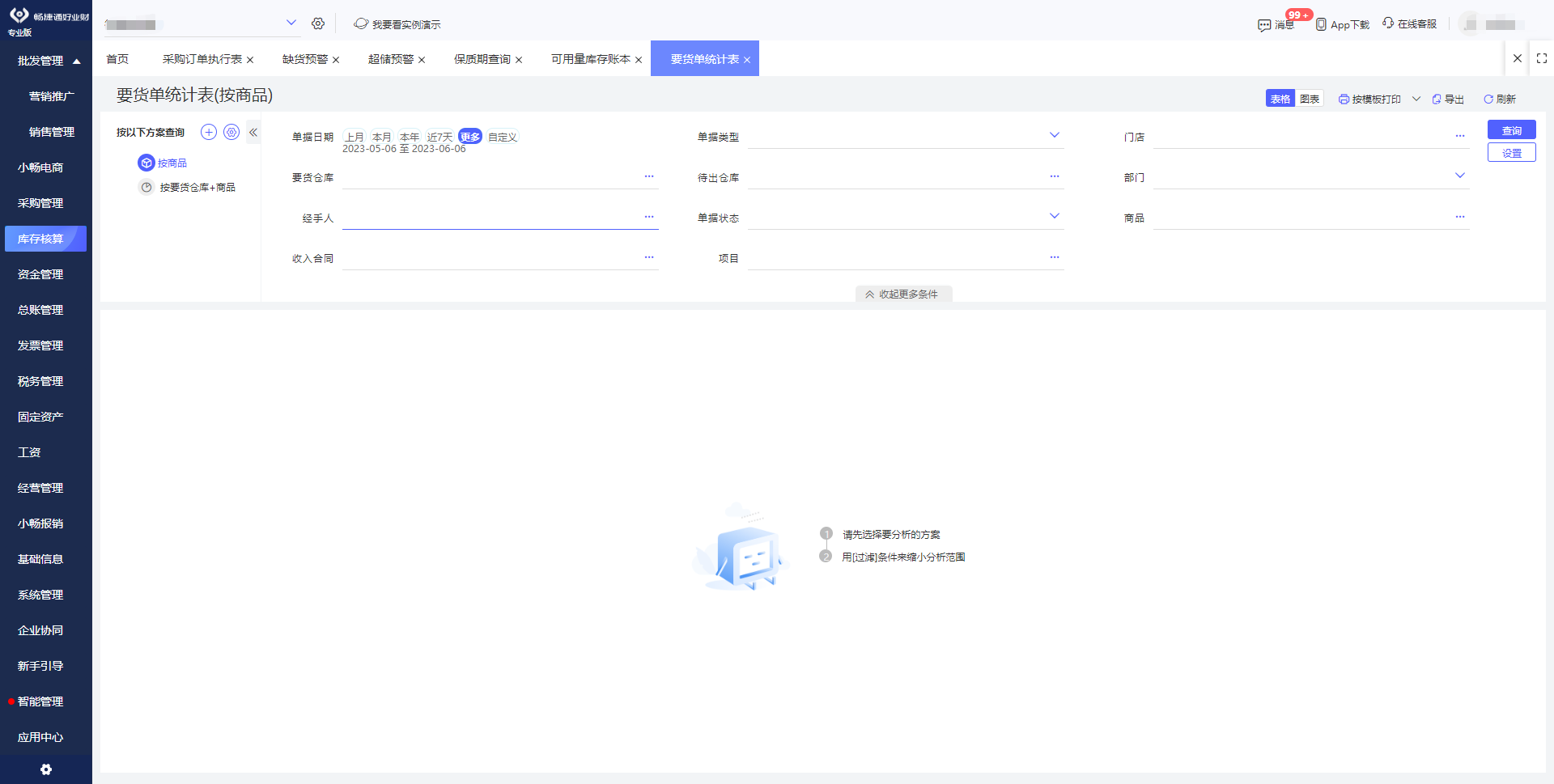Image resolution: width=1554 pixels, height=784 pixels.
Task: Collapse conditions via 收起更多条件
Action: coord(903,294)
